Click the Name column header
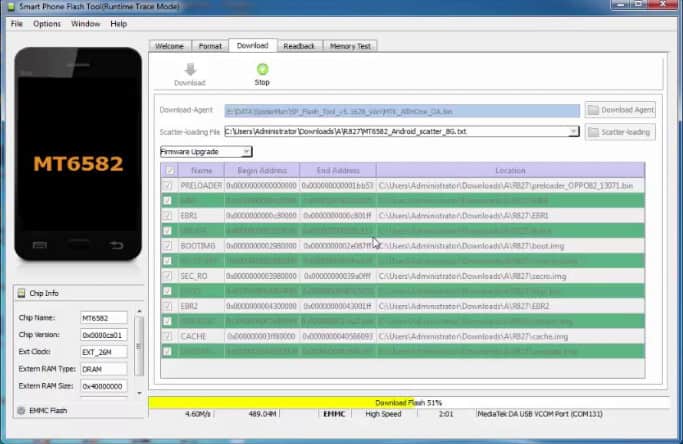 tap(202, 171)
